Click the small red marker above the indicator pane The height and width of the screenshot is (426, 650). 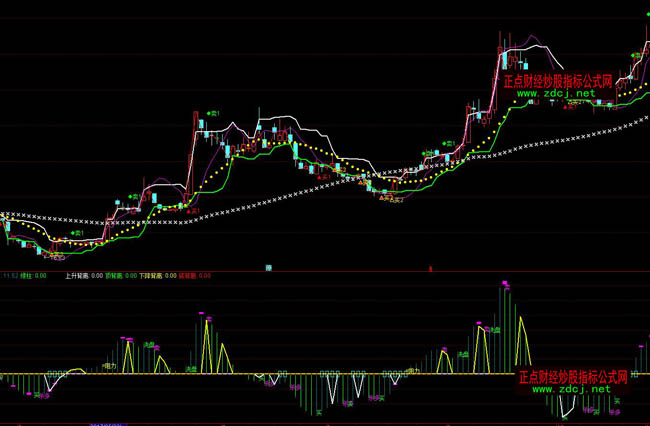(430, 267)
